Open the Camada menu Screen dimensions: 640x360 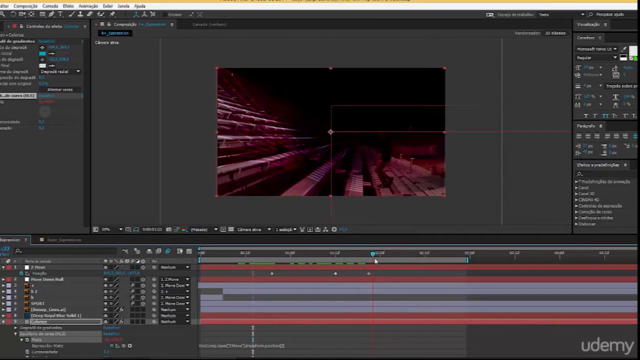click(50, 6)
